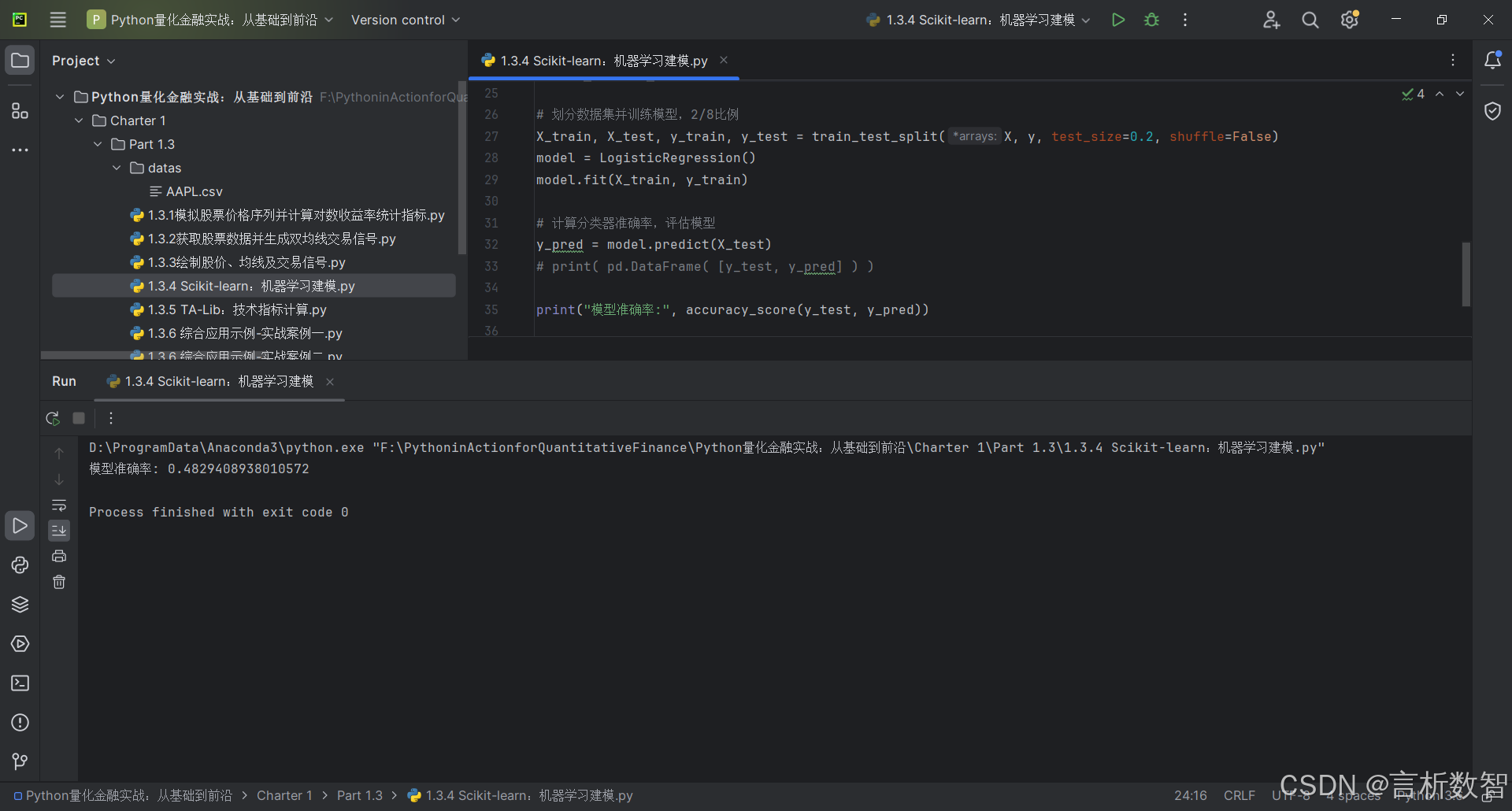Viewport: 1512px width, 811px height.
Task: Open the Code With Me user icon
Action: click(1271, 20)
